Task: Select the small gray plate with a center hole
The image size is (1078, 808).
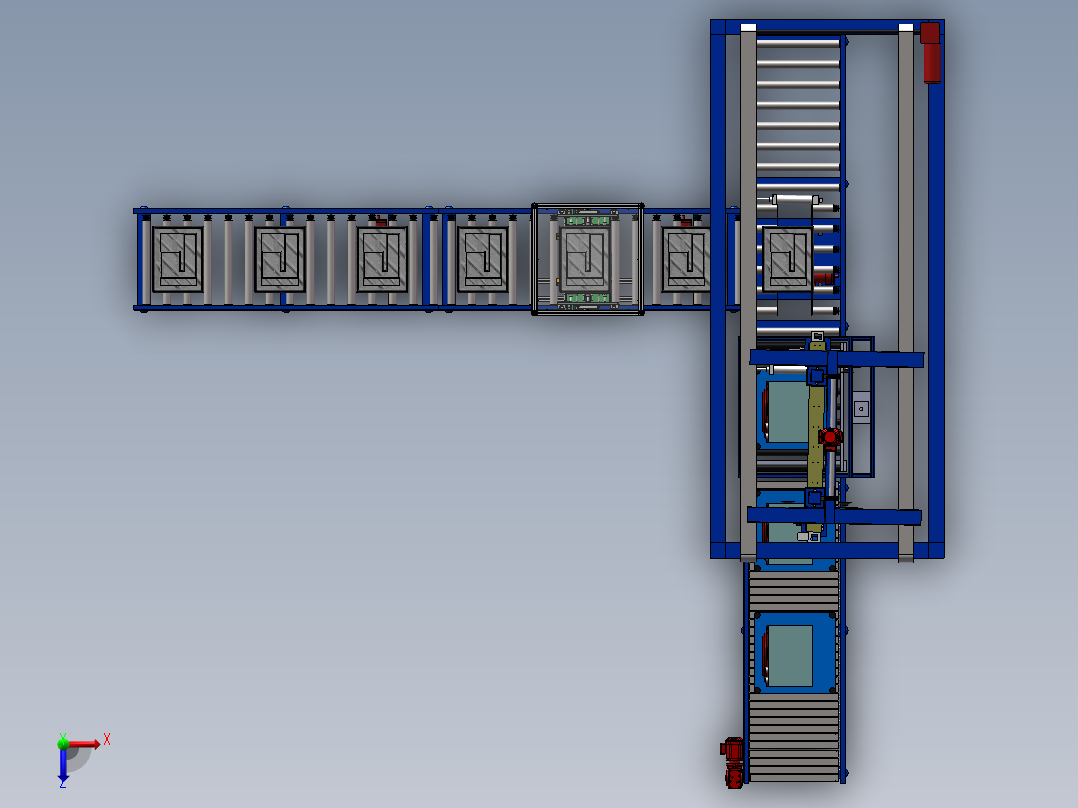Action: click(x=861, y=408)
